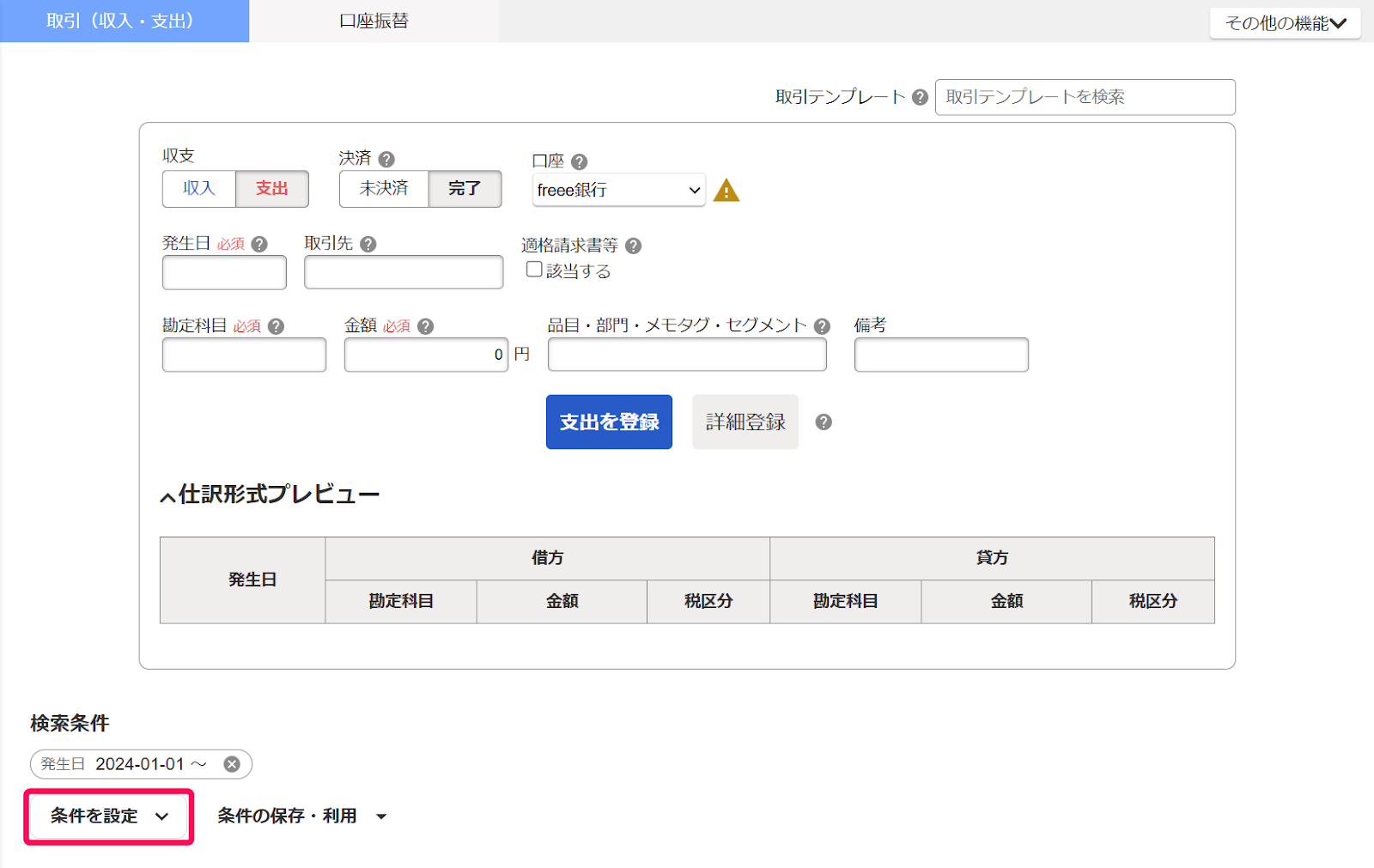Click the 品目・部門・メモタグ input field
Viewport: 1374px width, 868px height.
[x=687, y=355]
